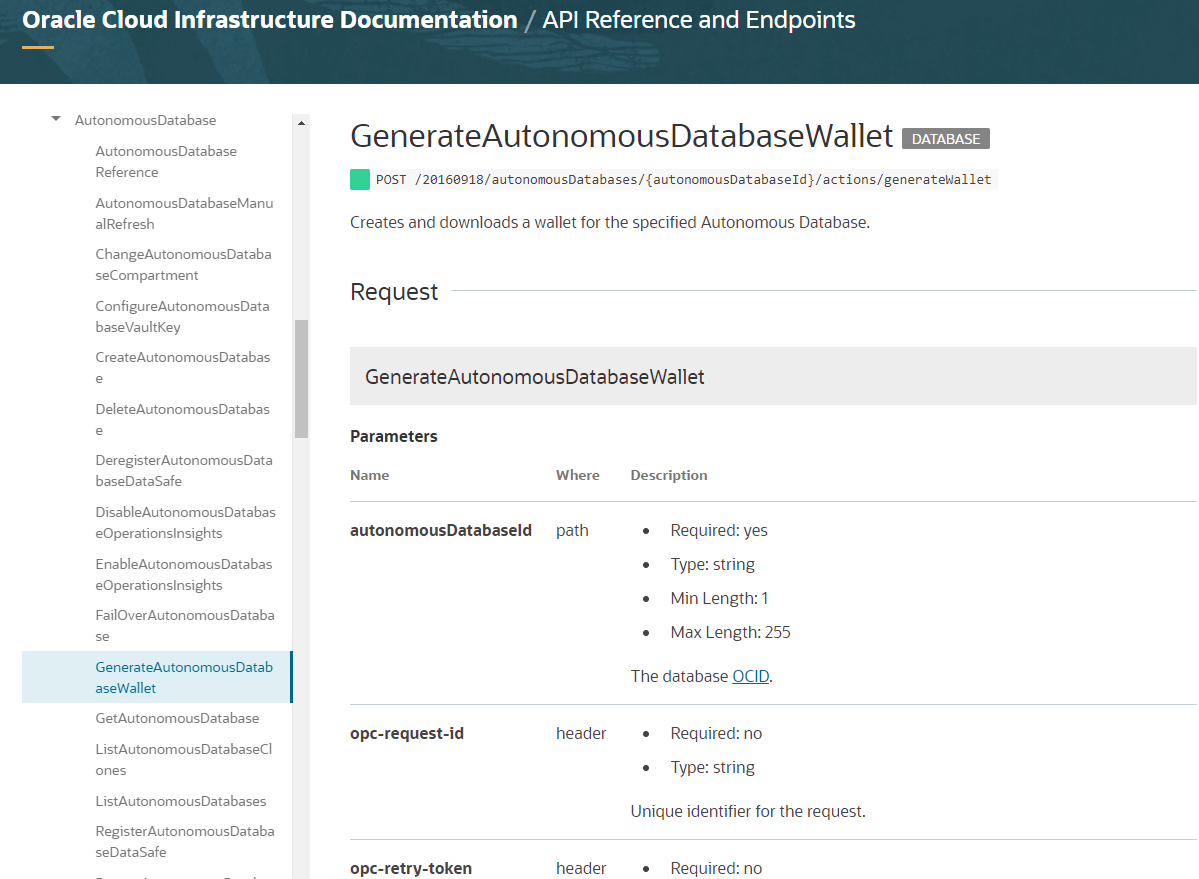Click the 'path' value for autonomousDatabaseId

pyautogui.click(x=572, y=530)
